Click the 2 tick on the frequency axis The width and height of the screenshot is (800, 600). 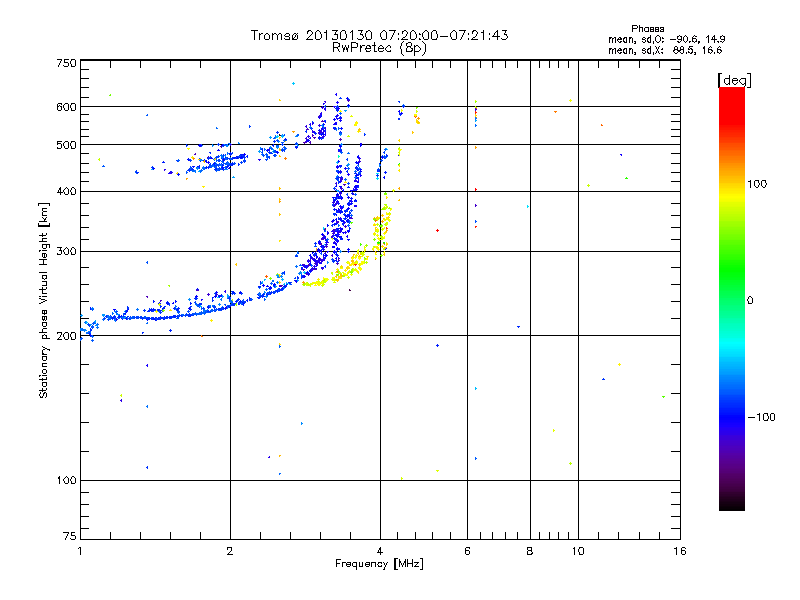pyautogui.click(x=230, y=551)
